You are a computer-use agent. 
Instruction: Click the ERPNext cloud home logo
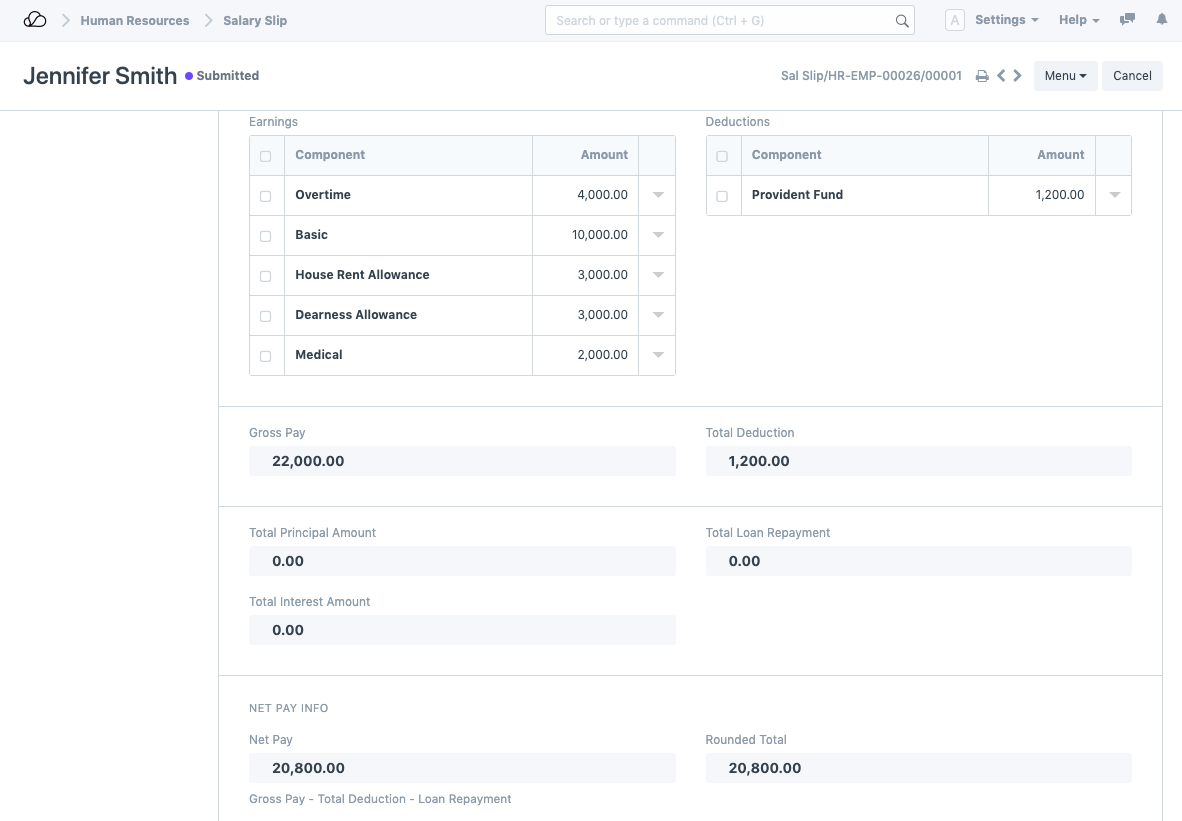coord(35,20)
